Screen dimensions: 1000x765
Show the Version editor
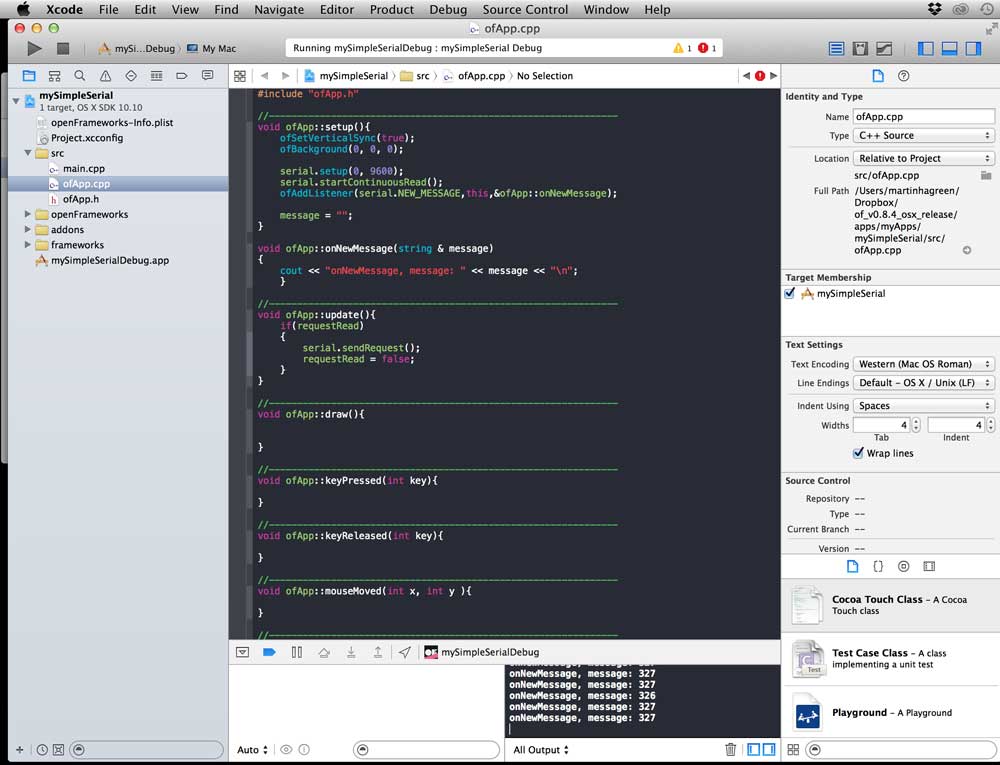pyautogui.click(x=884, y=48)
